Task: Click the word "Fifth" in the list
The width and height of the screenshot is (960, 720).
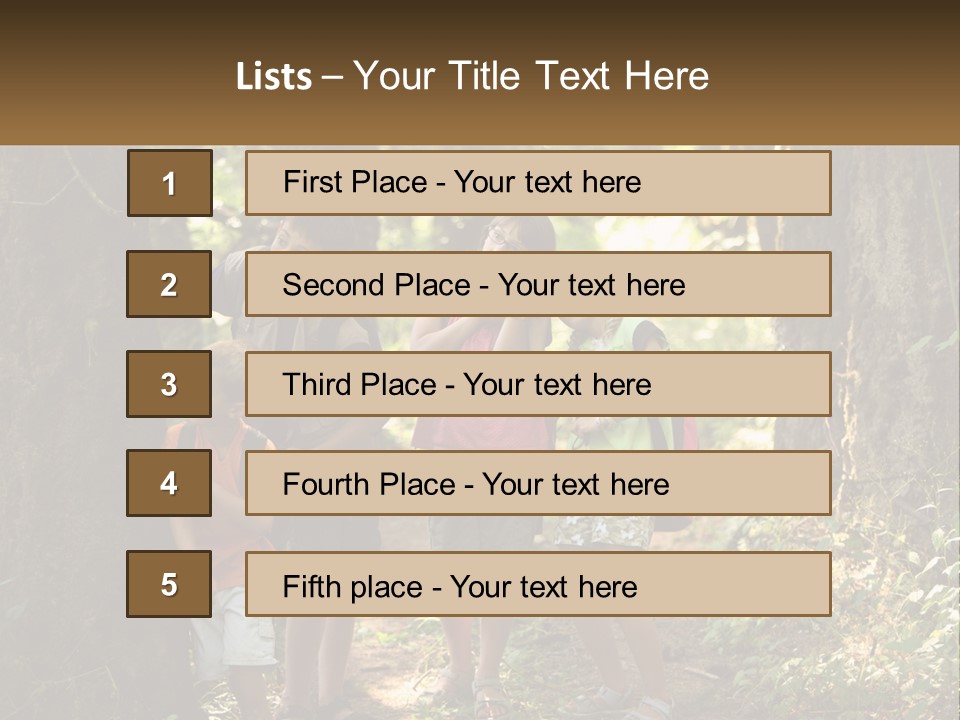Action: pos(311,586)
